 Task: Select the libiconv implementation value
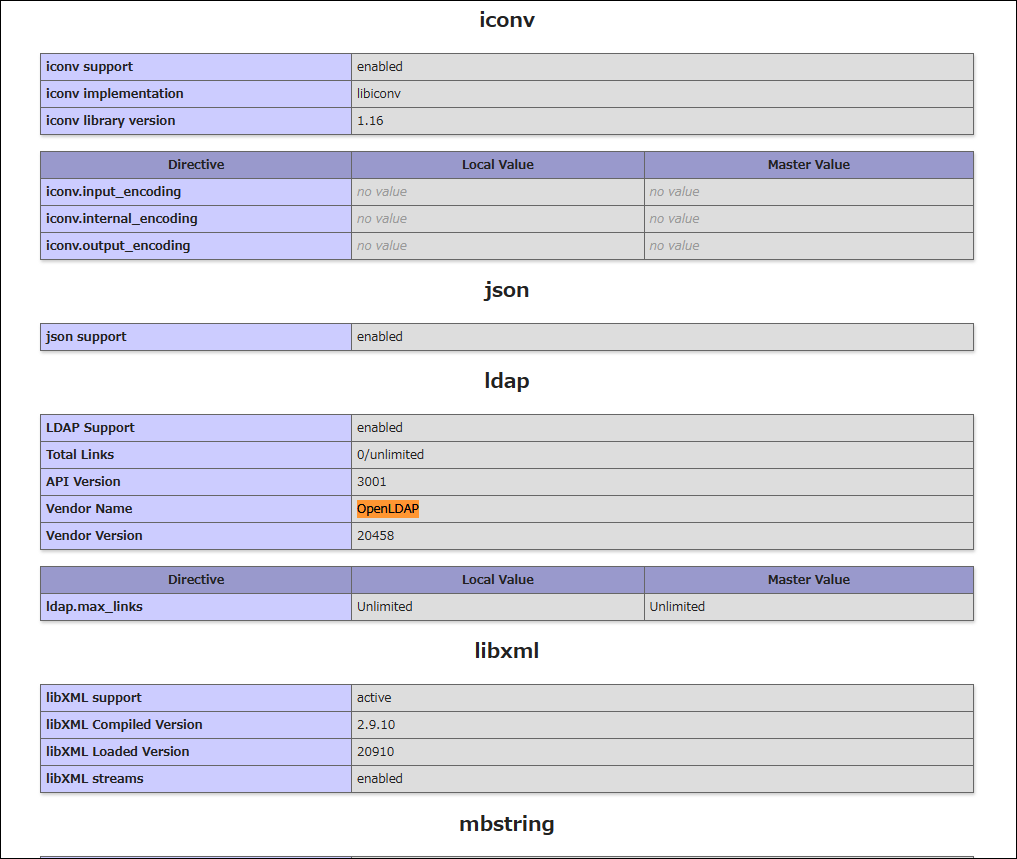point(379,94)
